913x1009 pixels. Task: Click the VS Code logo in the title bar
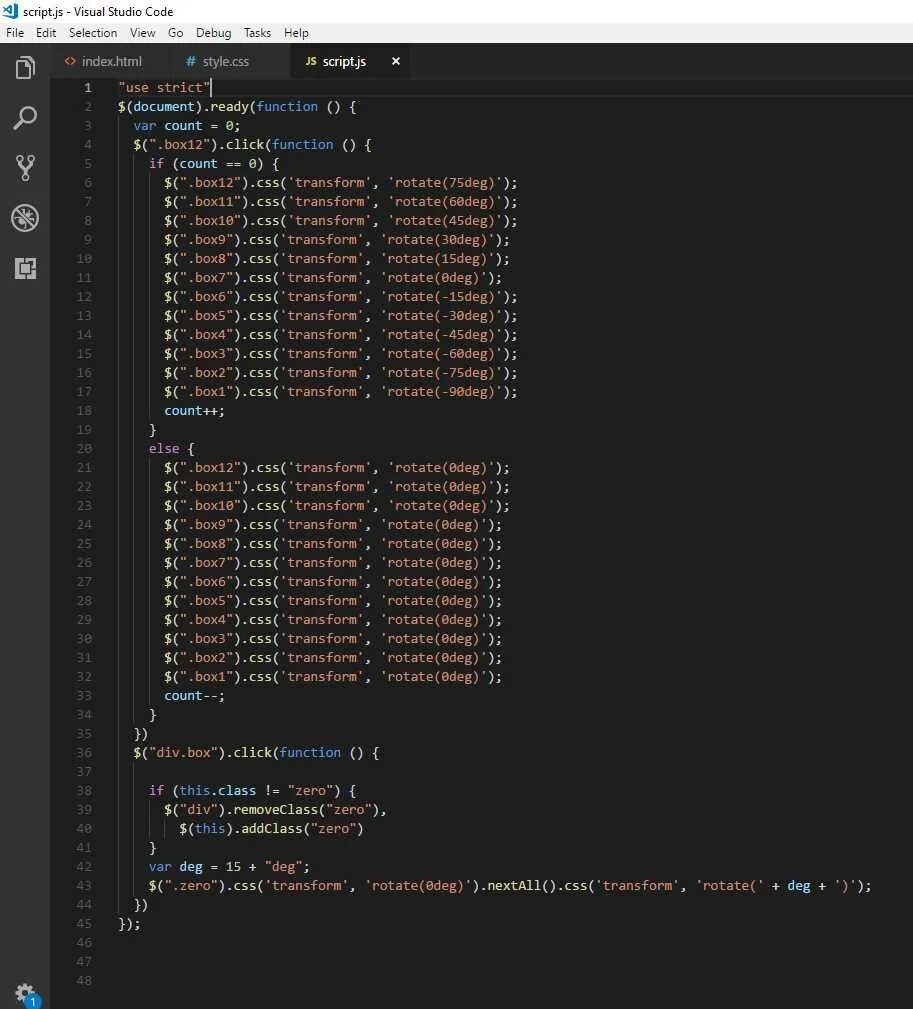10,11
